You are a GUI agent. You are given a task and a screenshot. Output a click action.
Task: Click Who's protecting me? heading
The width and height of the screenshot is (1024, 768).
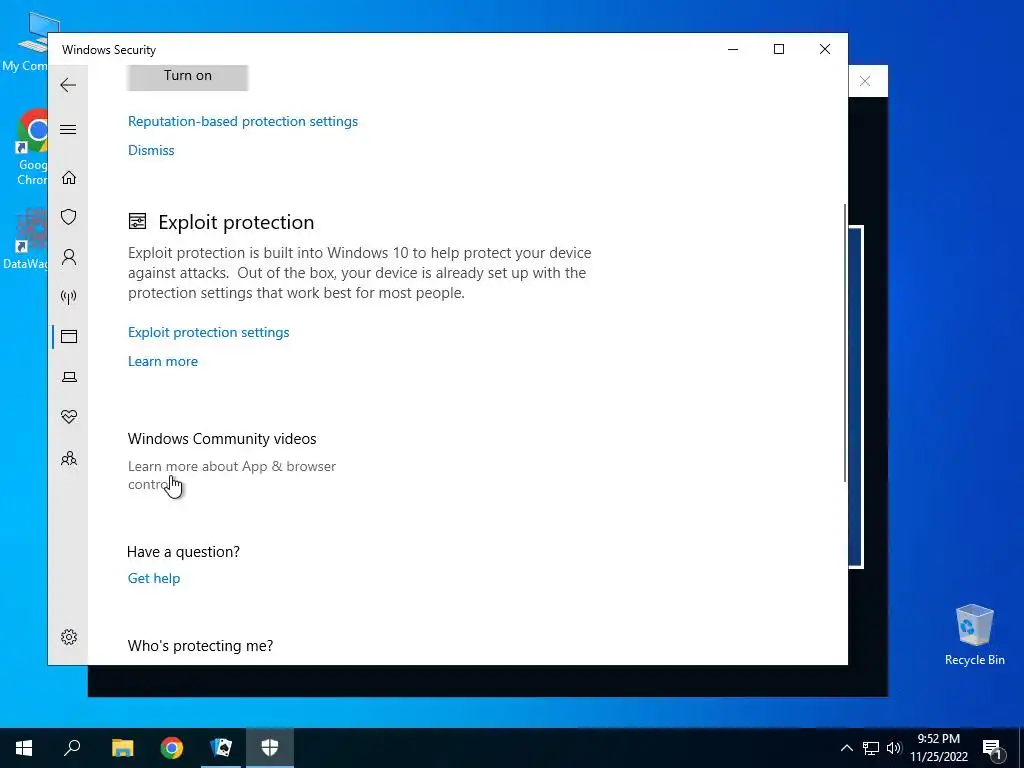click(x=200, y=646)
